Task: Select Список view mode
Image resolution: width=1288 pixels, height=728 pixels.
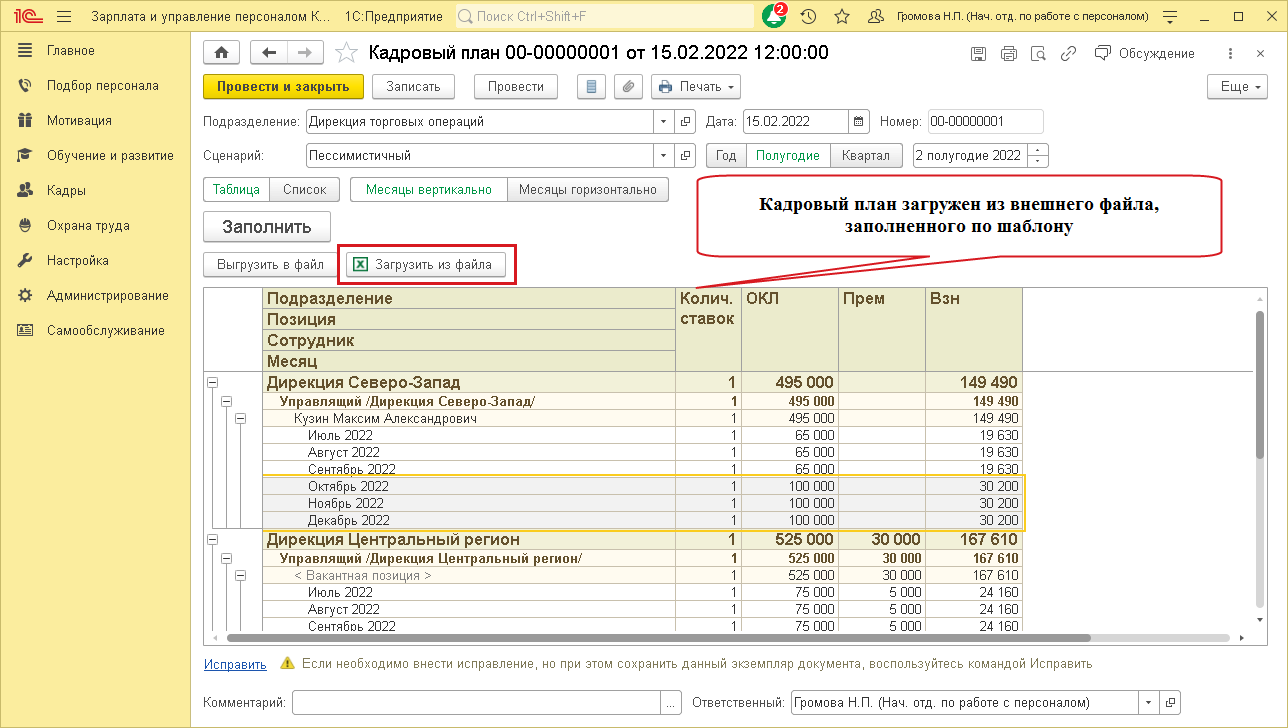Action: [x=304, y=189]
